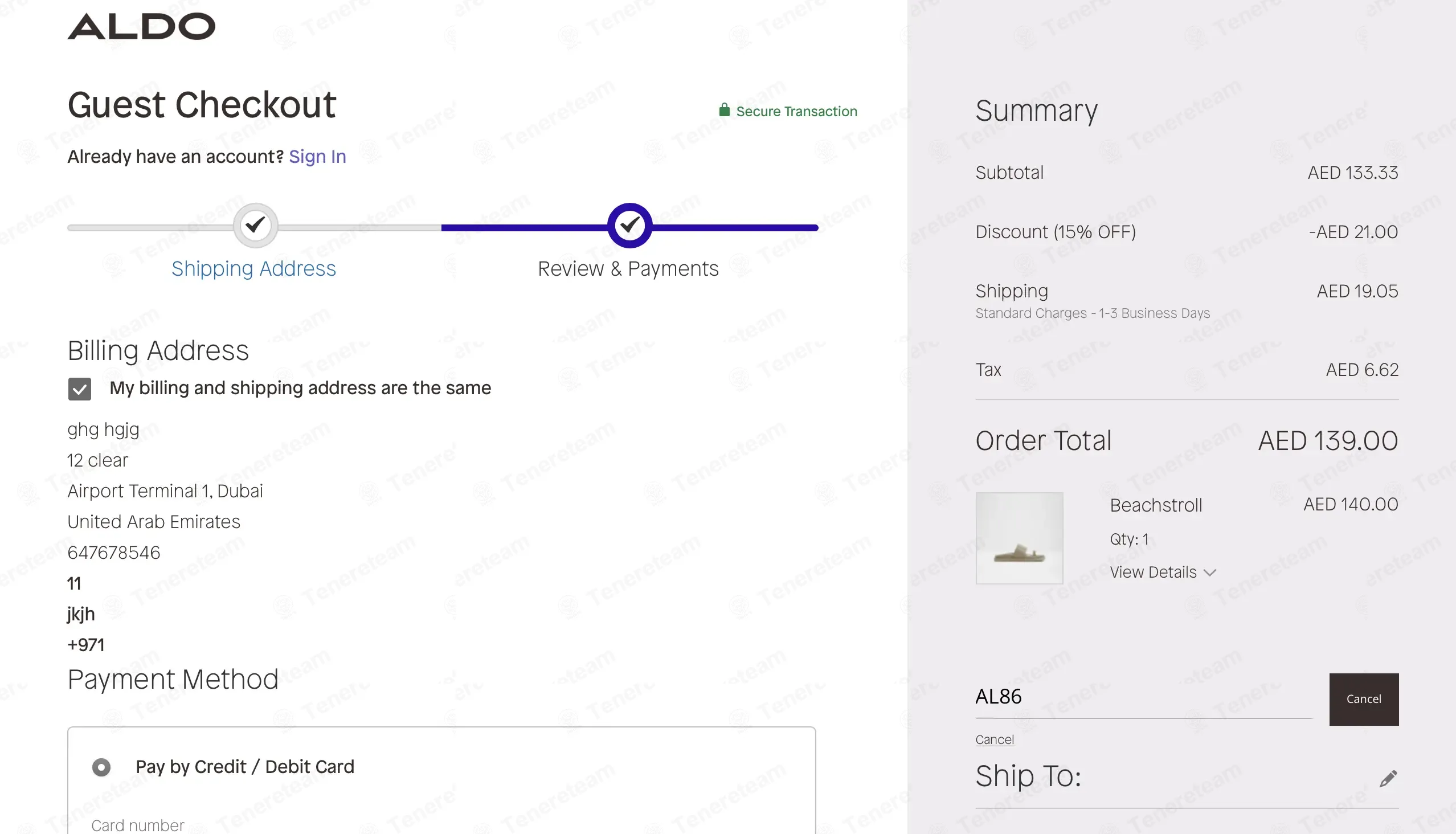Viewport: 1456px width, 834px height.
Task: Click the green secure transaction lock icon
Action: 724,110
